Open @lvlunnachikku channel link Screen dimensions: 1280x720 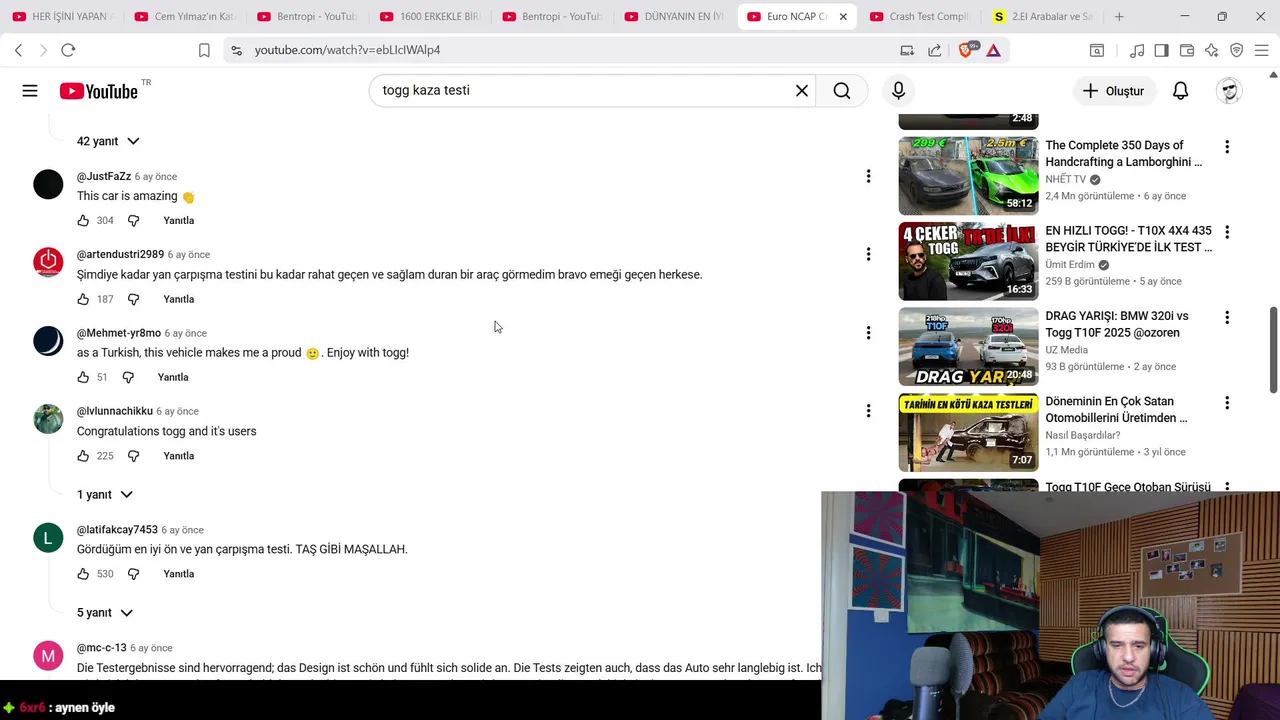115,411
